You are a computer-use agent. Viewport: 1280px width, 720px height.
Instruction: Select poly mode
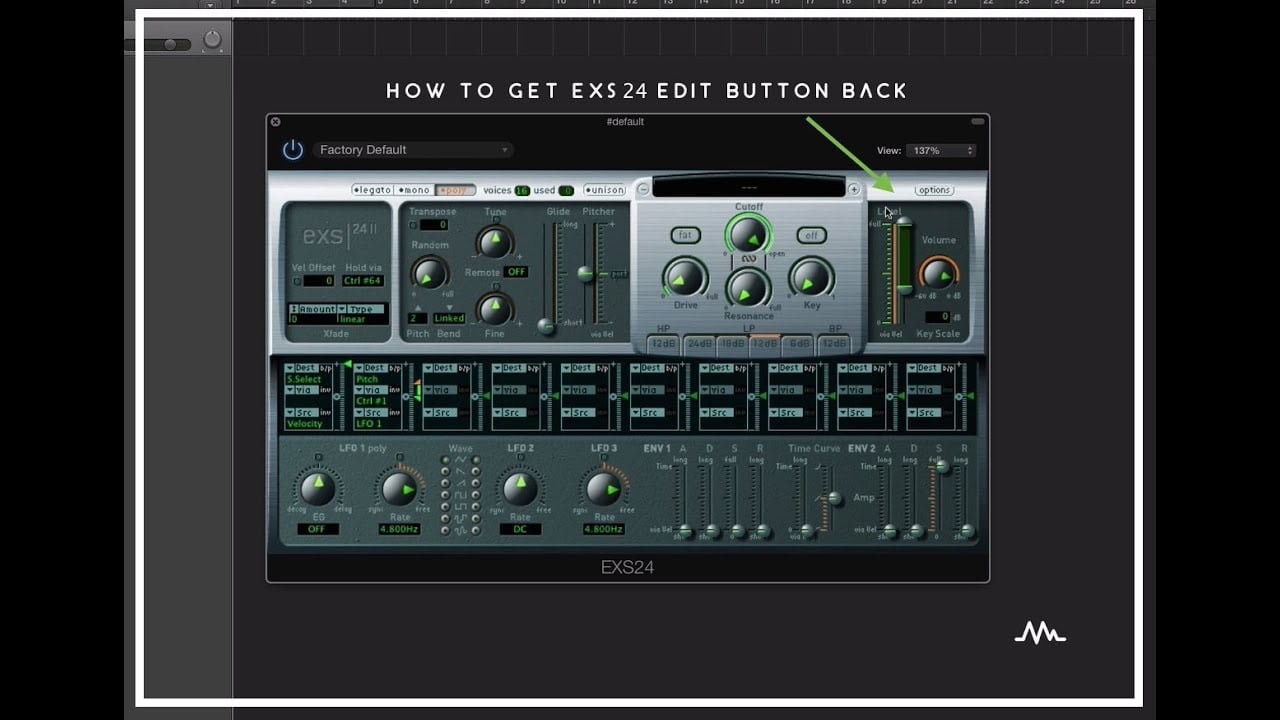click(x=455, y=190)
